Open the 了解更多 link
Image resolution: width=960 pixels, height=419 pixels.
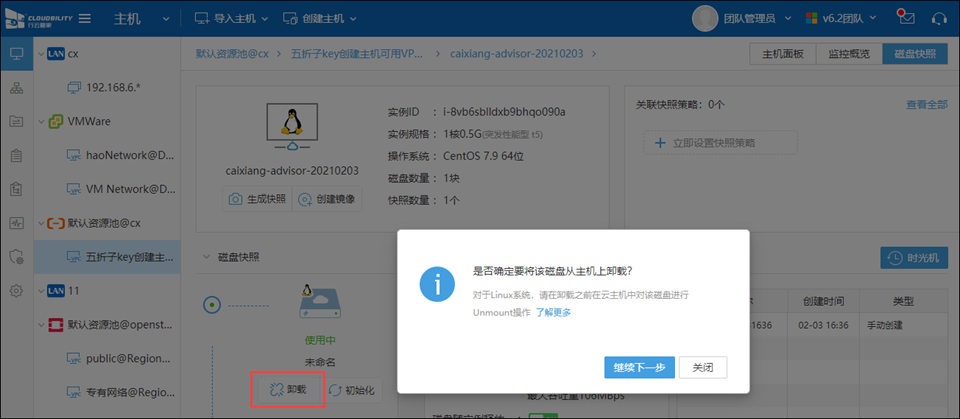[x=553, y=312]
